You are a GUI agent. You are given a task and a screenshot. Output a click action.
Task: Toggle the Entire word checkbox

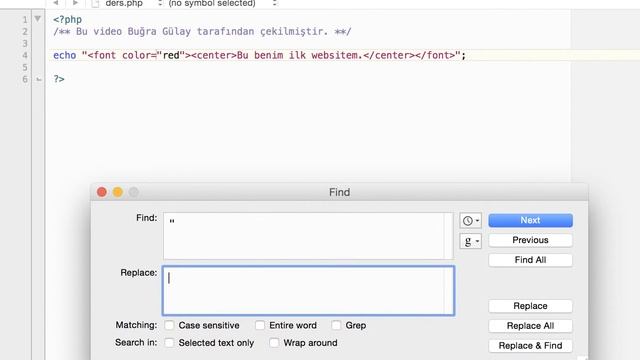(x=260, y=325)
